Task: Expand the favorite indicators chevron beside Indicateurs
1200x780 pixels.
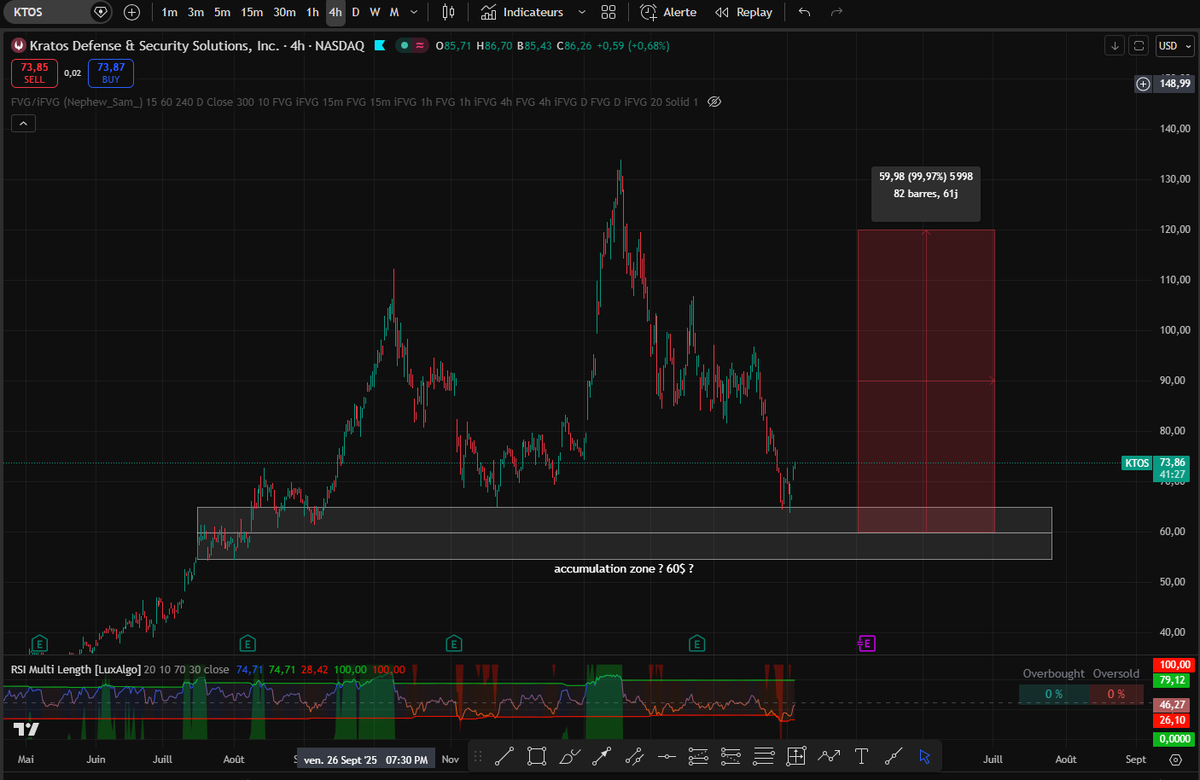Action: coord(582,12)
